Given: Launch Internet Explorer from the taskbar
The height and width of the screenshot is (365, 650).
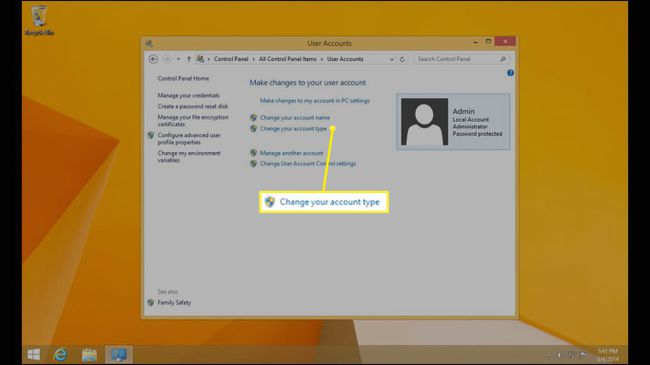Looking at the screenshot, I should click(x=61, y=354).
